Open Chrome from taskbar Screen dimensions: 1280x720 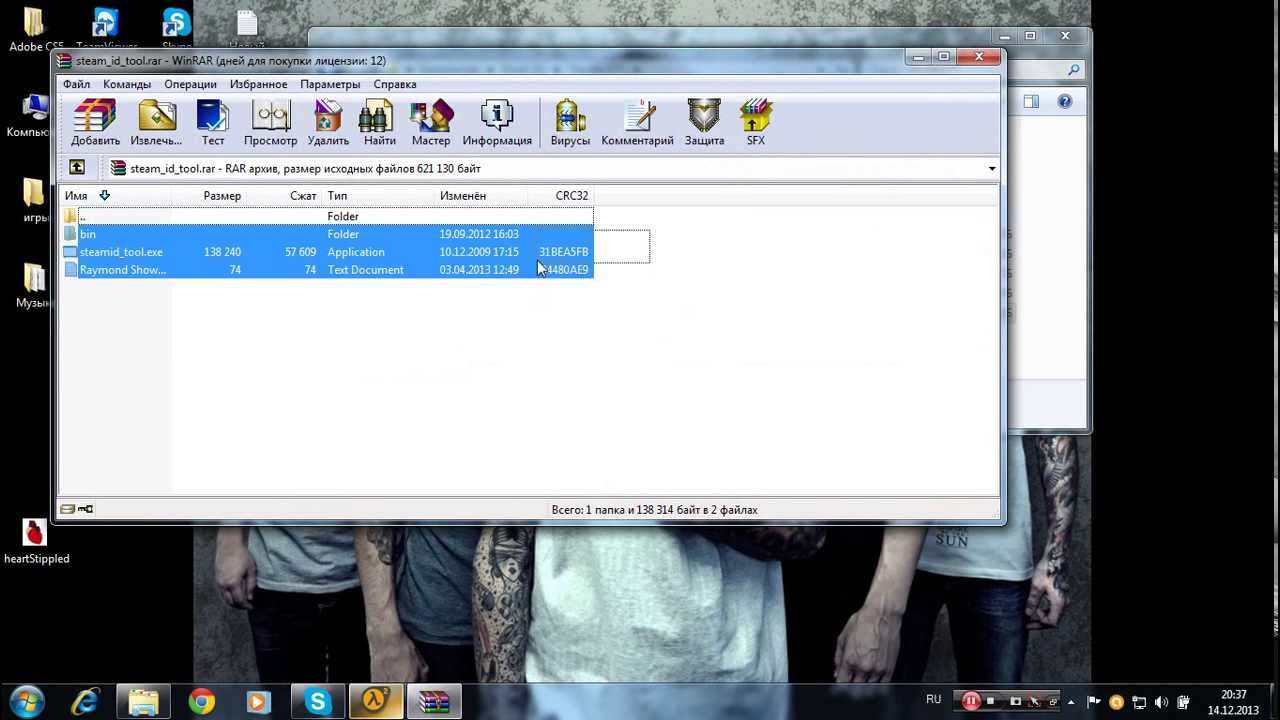[x=202, y=702]
